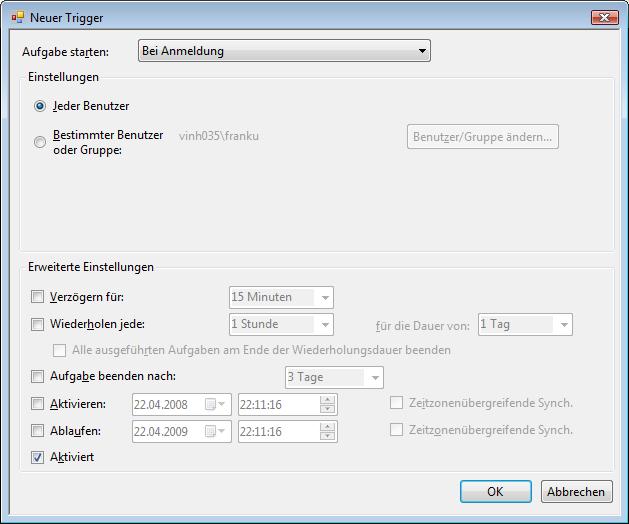The image size is (629, 524).
Task: Click the Einstellungen group label
Action: click(63, 77)
